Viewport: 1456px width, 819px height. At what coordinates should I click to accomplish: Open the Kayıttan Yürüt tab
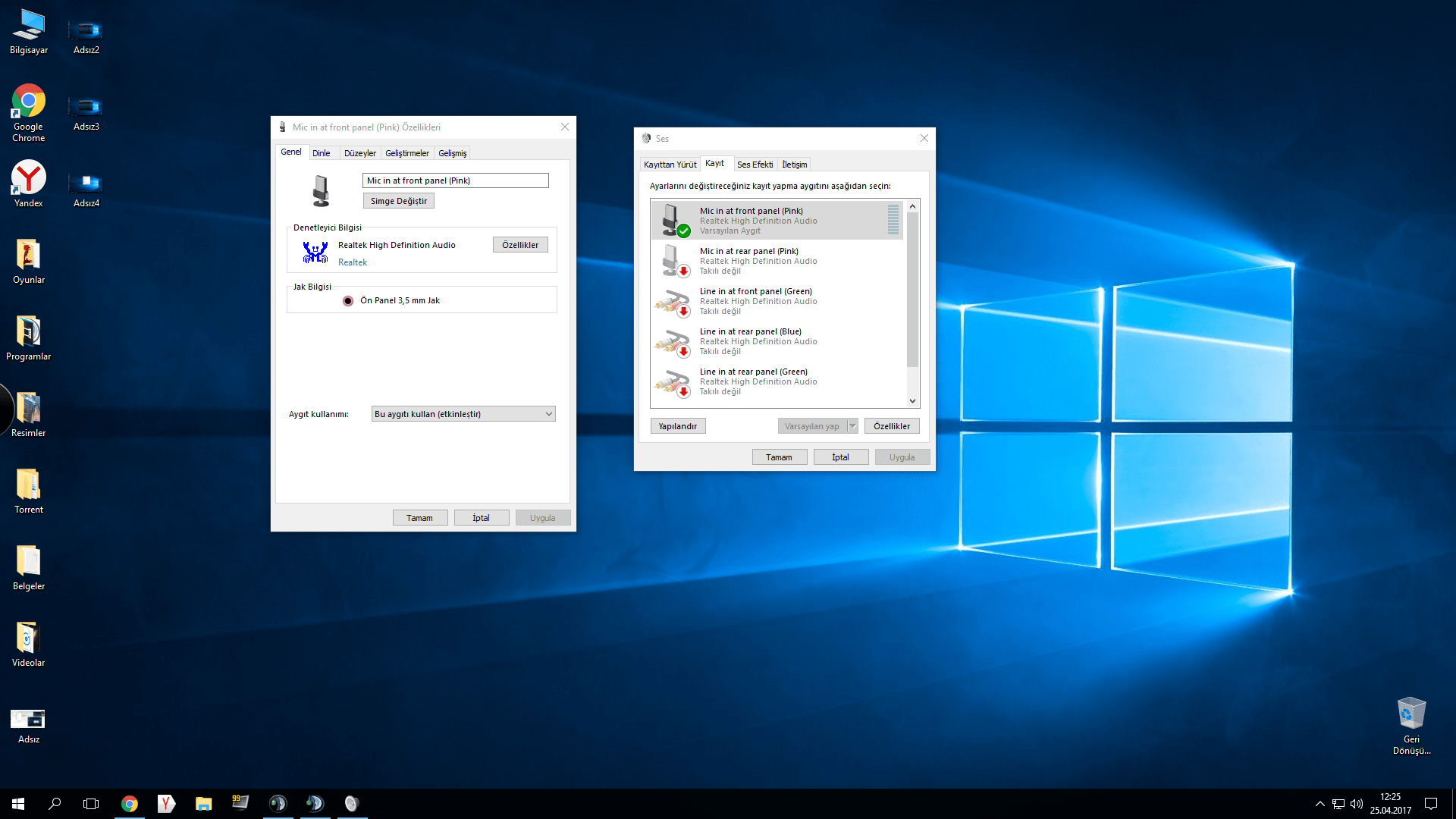[670, 165]
